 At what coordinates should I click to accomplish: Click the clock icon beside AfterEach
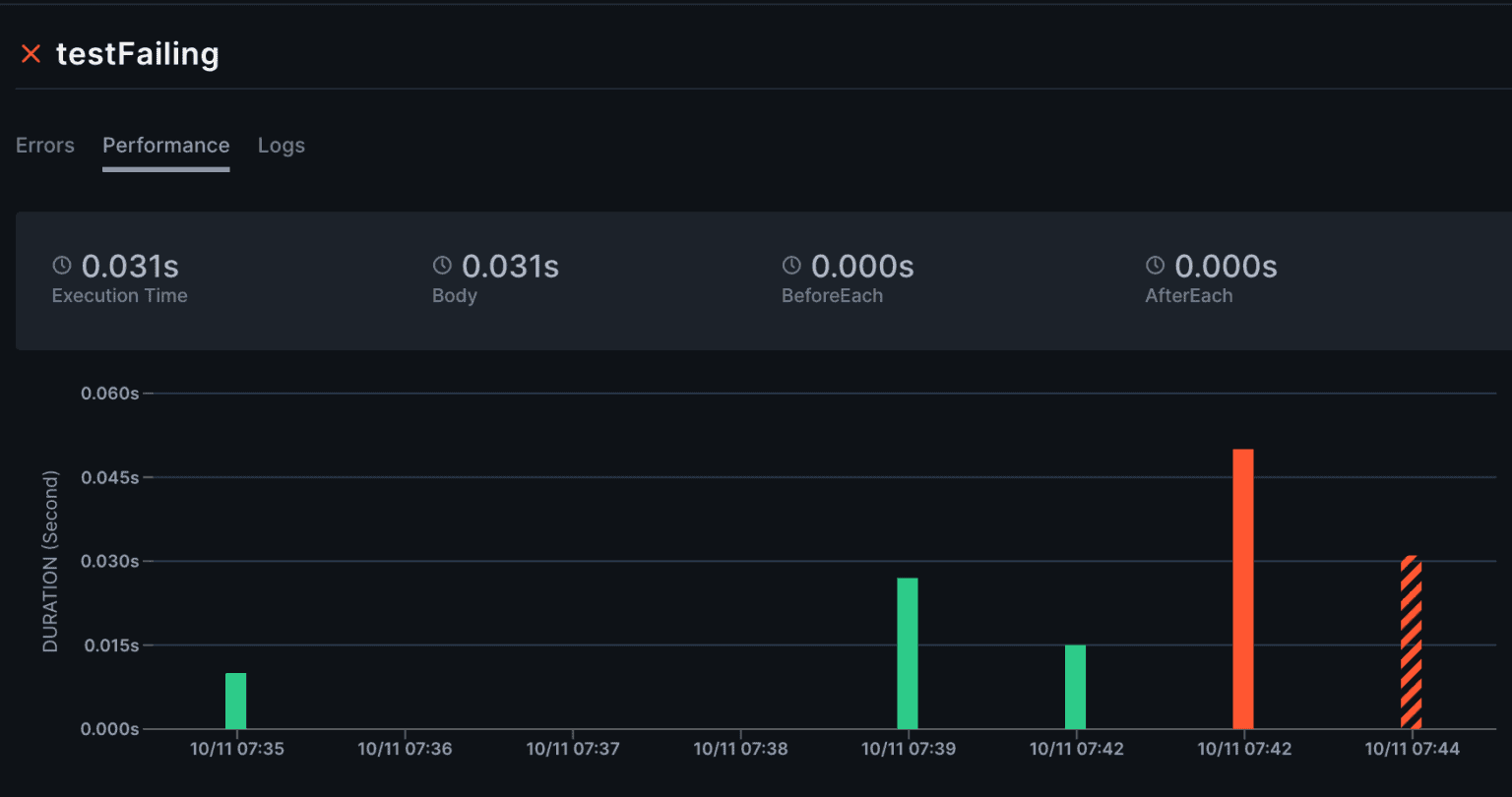click(1155, 266)
